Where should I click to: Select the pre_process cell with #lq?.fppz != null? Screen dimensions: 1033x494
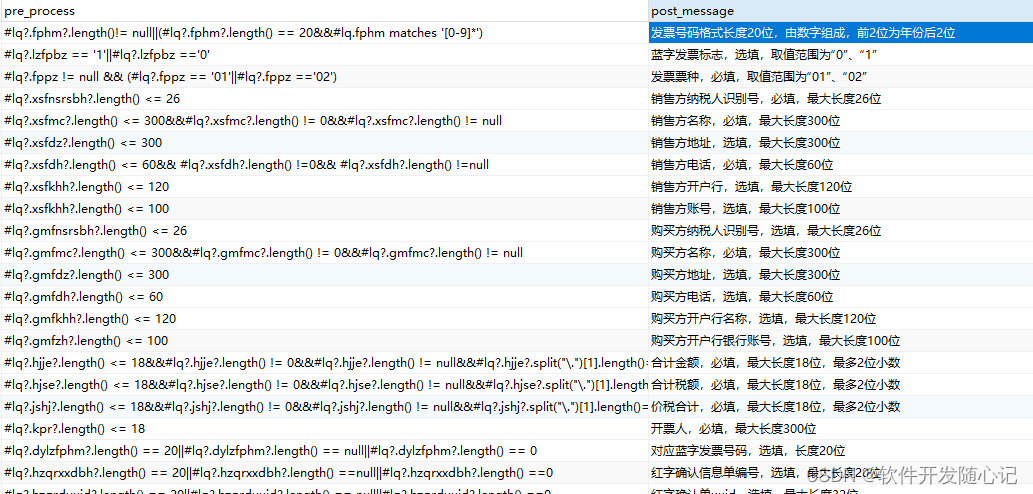[324, 77]
